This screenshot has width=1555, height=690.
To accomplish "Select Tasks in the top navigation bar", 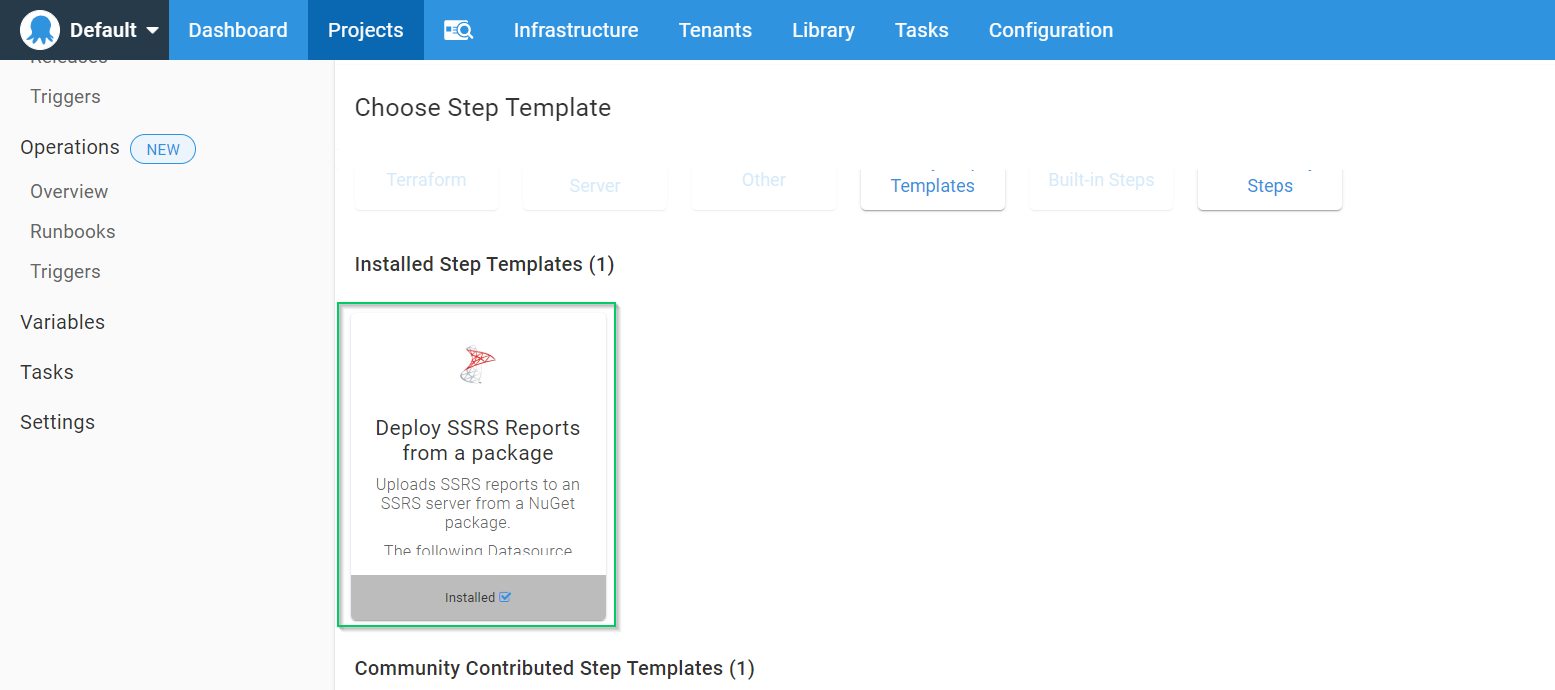I will (921, 30).
